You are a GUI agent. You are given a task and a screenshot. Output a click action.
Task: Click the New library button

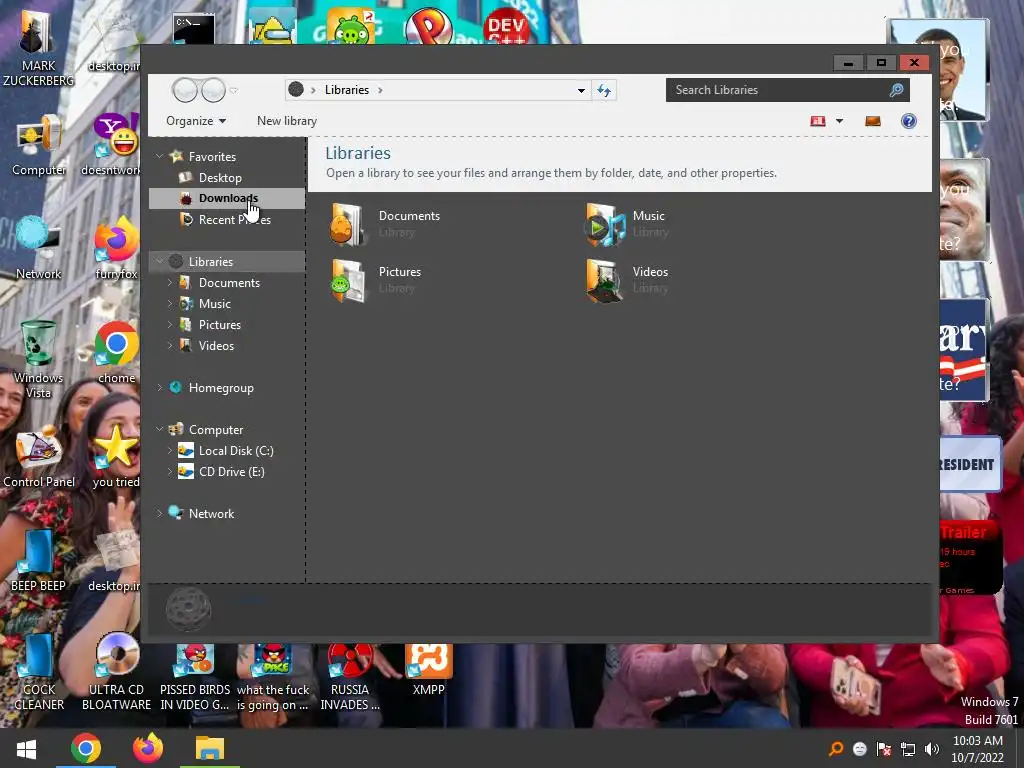(287, 121)
